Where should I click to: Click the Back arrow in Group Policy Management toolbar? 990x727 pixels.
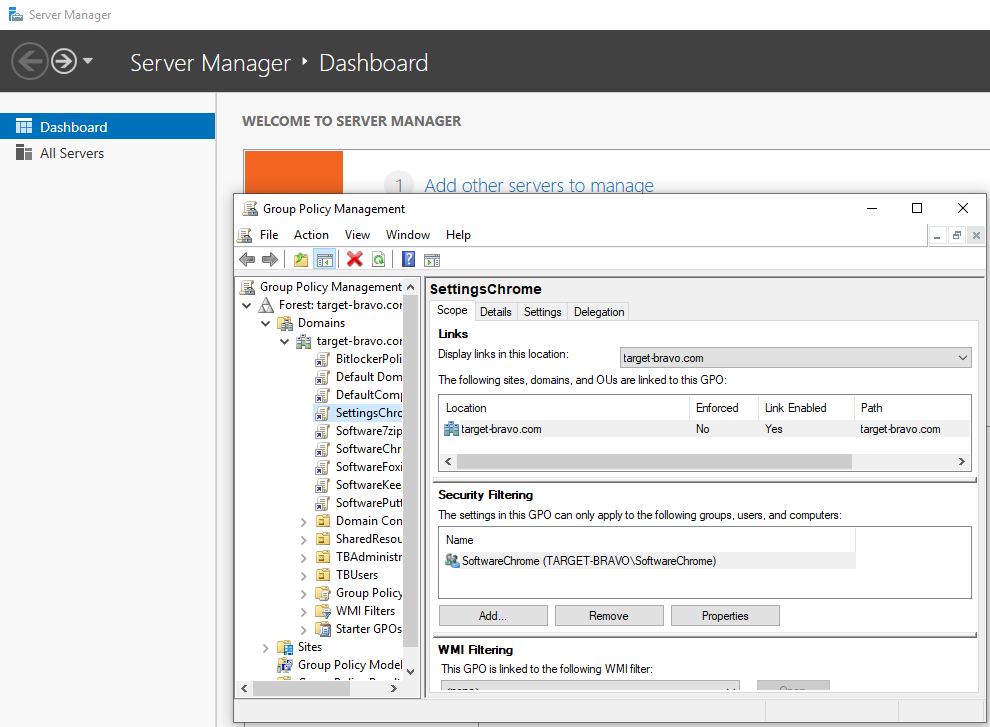coord(247,259)
